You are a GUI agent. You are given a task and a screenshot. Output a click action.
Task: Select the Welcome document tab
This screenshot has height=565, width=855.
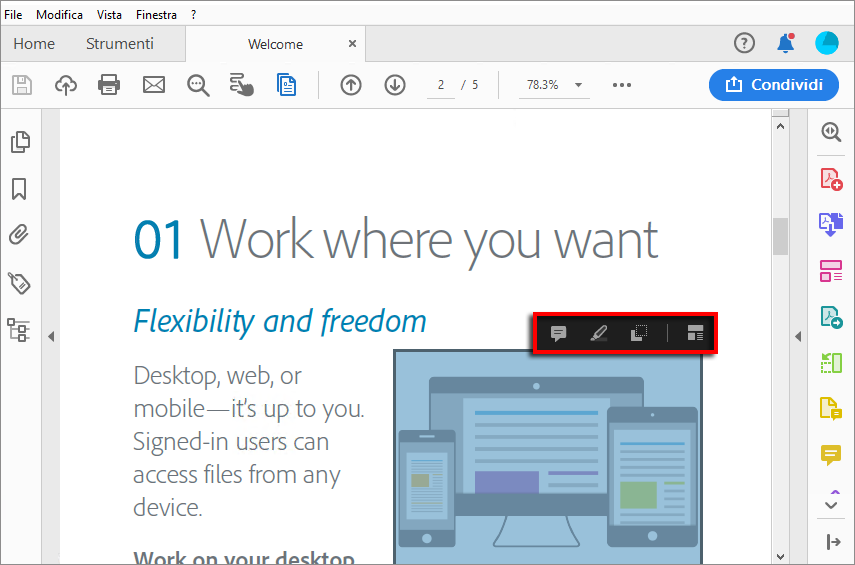point(275,44)
